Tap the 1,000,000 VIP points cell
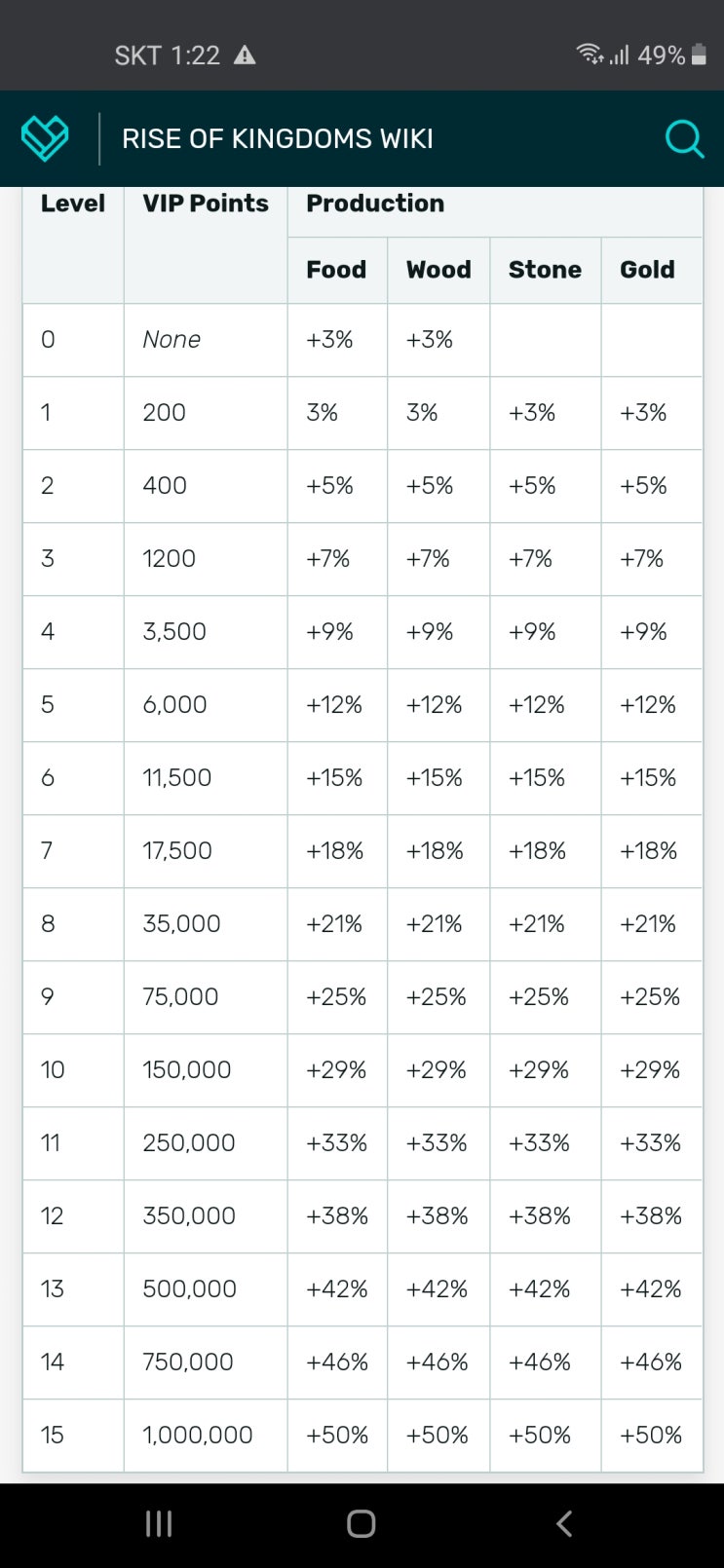Screen dimensions: 724x1568 (x=198, y=1435)
